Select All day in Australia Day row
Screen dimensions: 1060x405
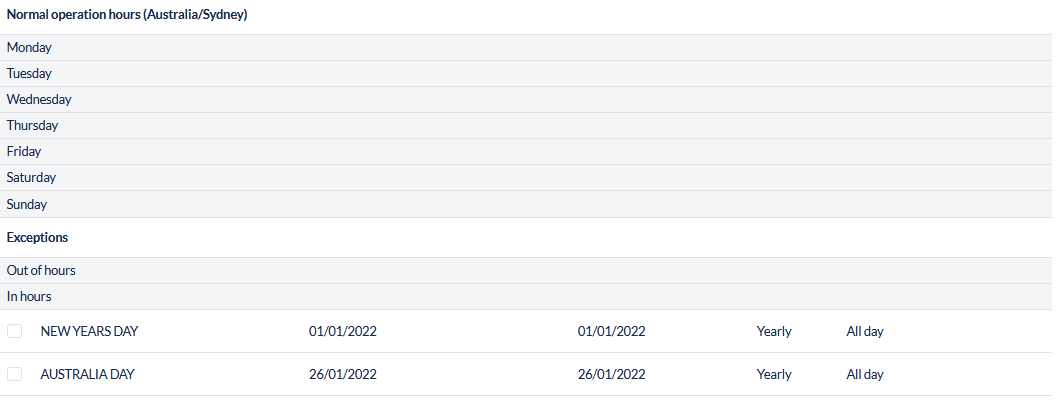tap(865, 374)
